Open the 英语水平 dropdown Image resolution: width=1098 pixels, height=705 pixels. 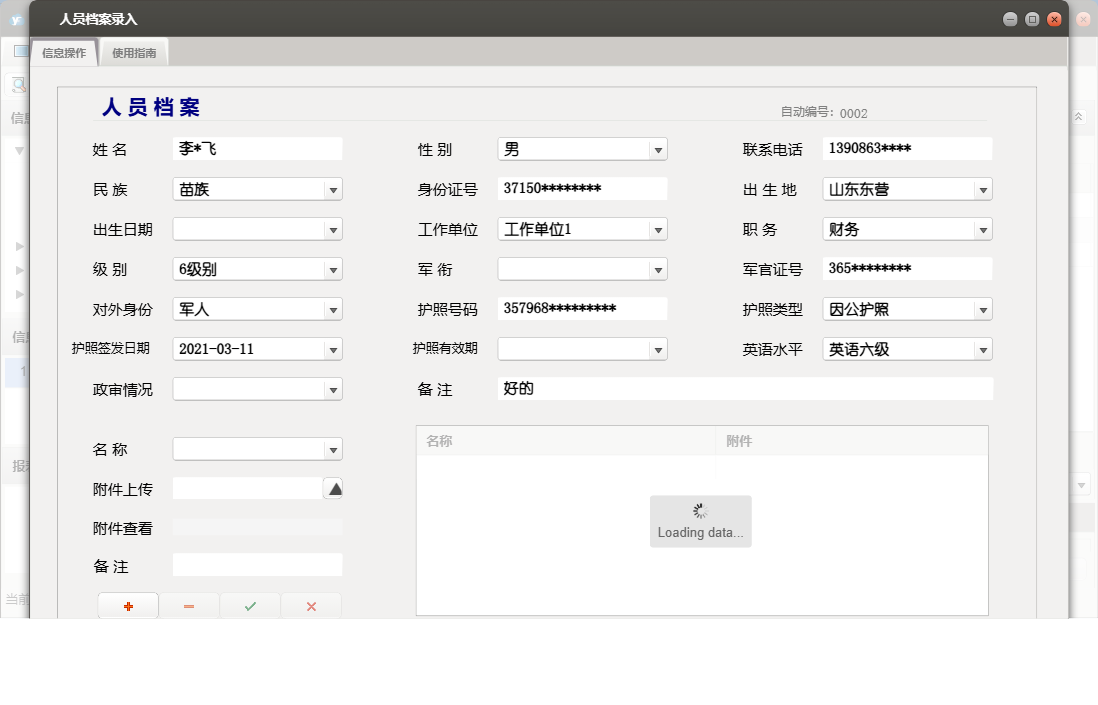pyautogui.click(x=983, y=350)
